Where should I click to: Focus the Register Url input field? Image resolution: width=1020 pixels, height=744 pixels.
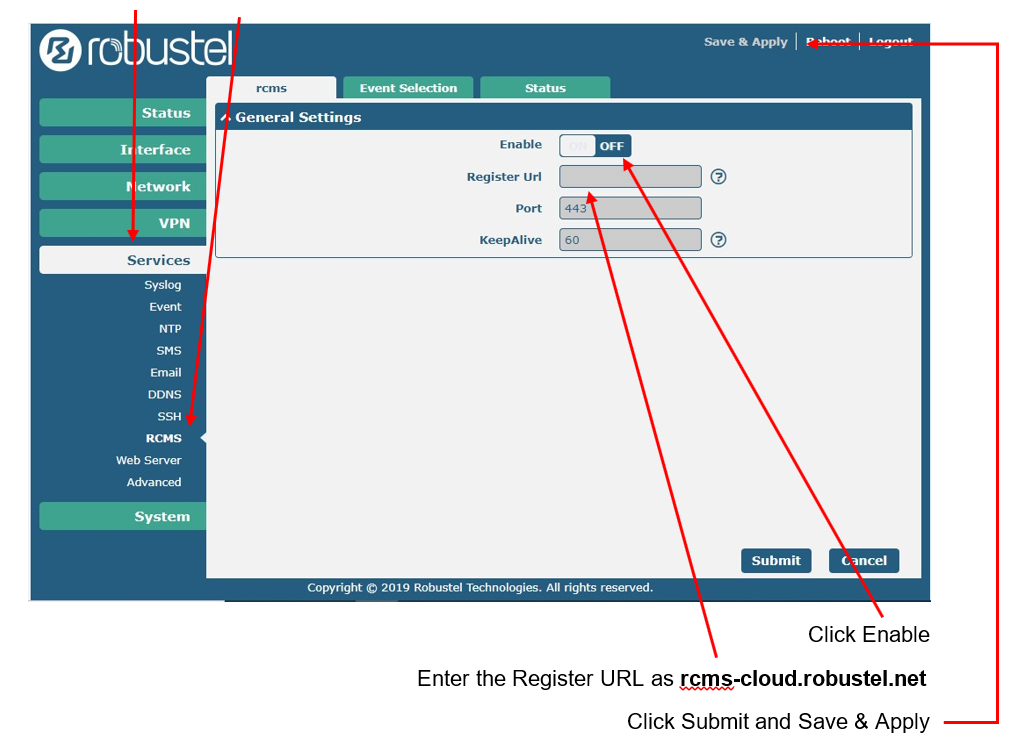tap(630, 176)
